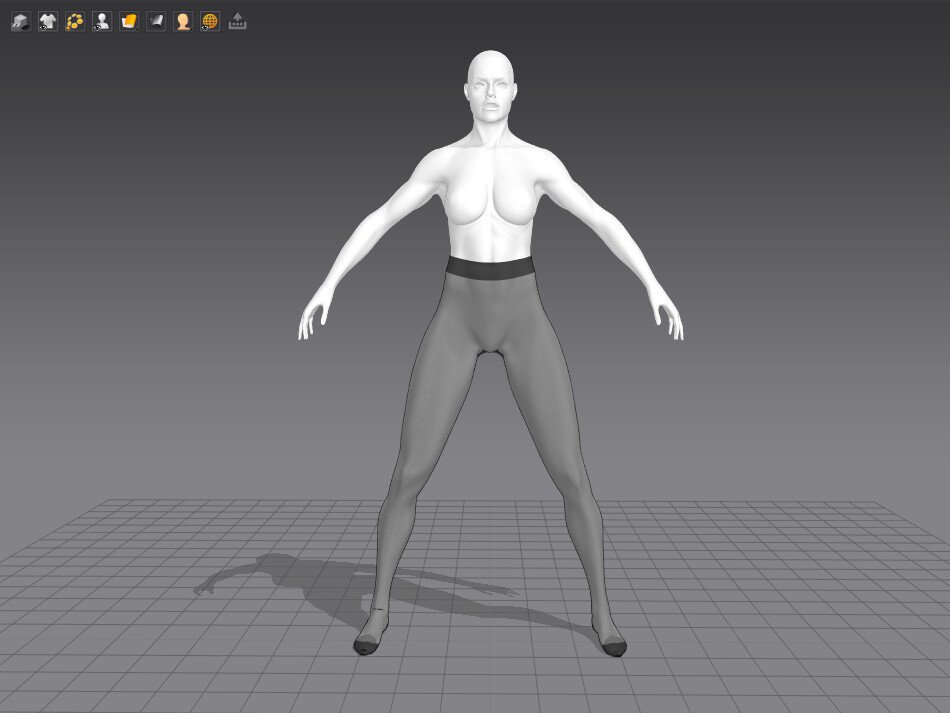950x713 pixels.
Task: Toggle garment visibility with the shirt icon
Action: [46, 20]
